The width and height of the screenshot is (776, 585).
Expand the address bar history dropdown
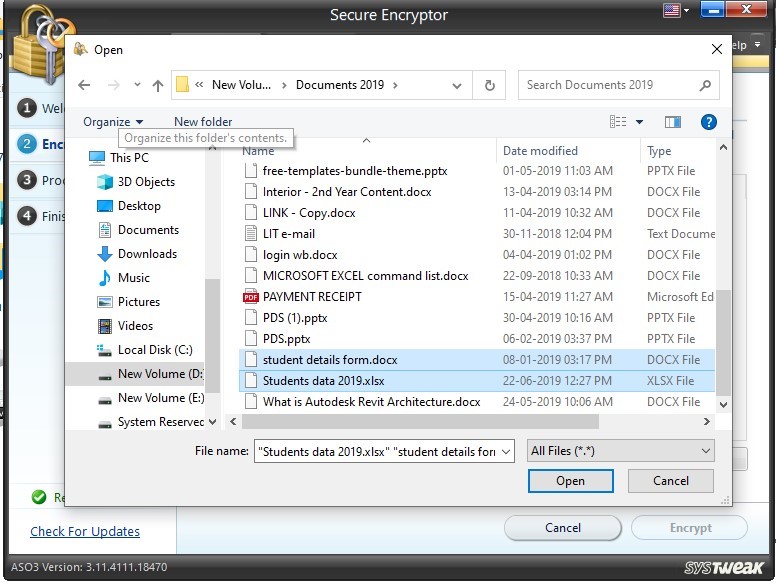click(x=457, y=86)
